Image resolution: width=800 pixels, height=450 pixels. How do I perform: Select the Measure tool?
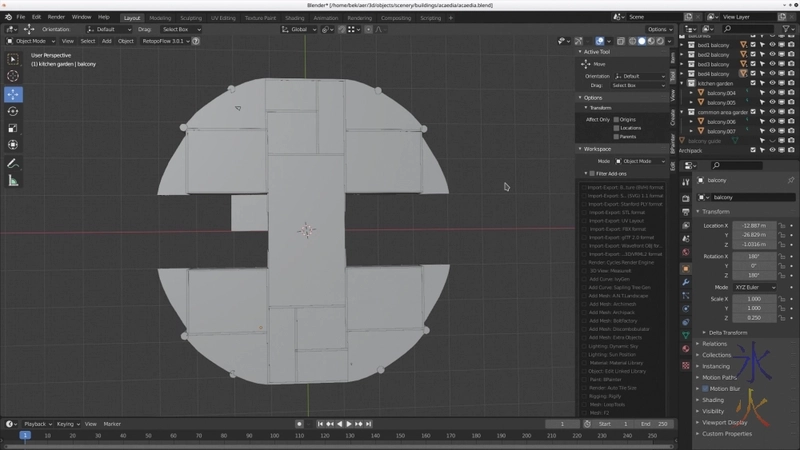(13, 180)
